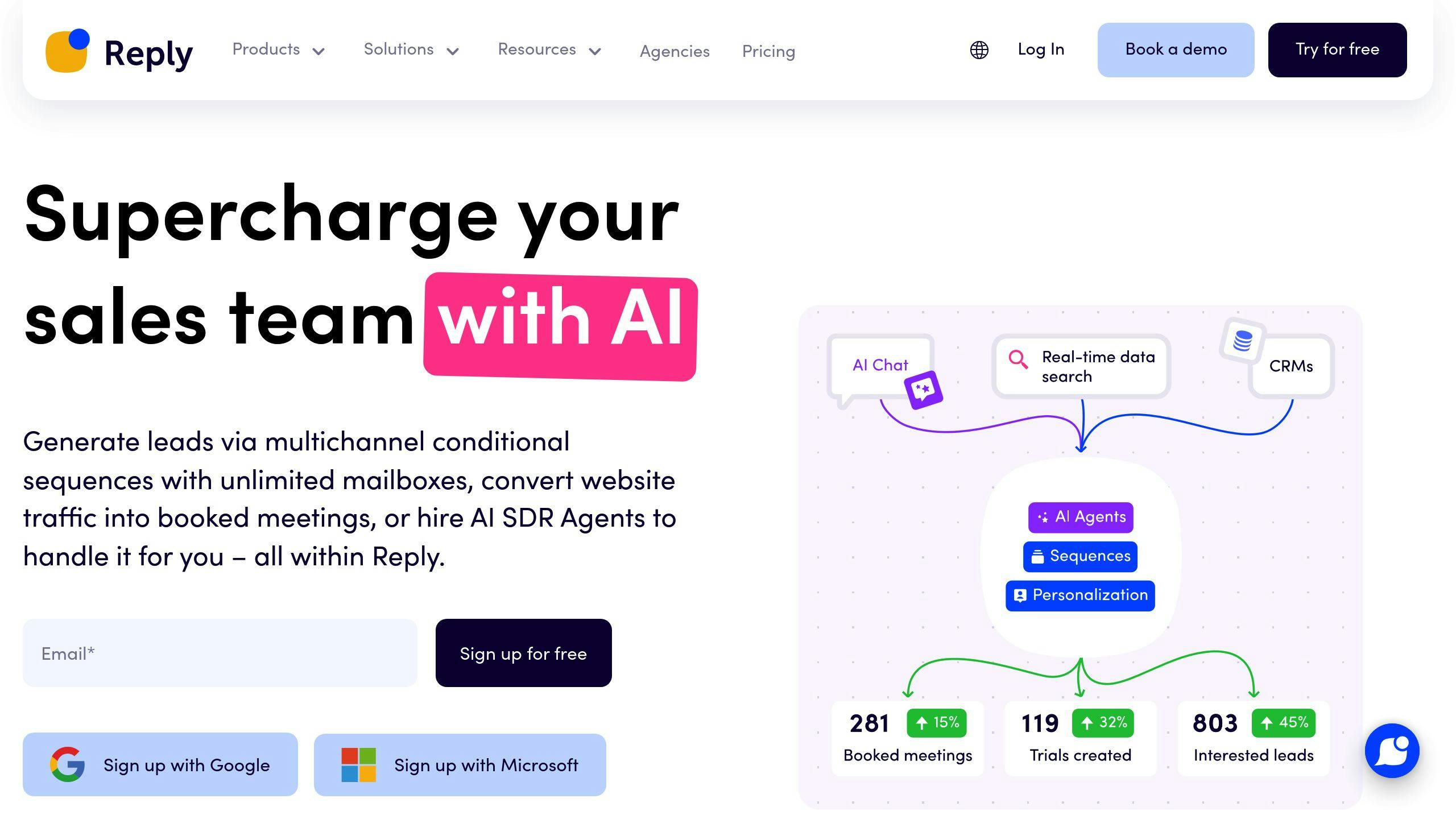1456x819 pixels.
Task: Toggle the Sign up with Google option
Action: (x=160, y=765)
